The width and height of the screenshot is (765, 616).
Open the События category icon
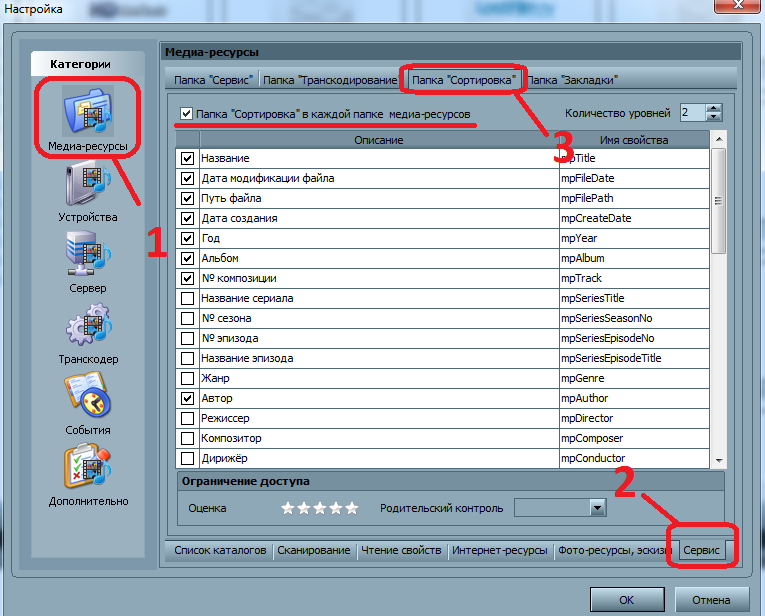(x=88, y=397)
